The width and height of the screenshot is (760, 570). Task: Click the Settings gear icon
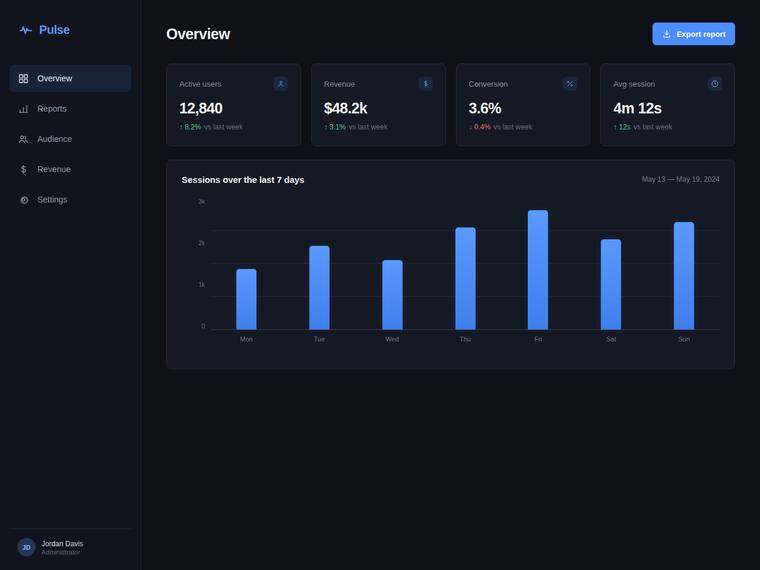(x=24, y=200)
